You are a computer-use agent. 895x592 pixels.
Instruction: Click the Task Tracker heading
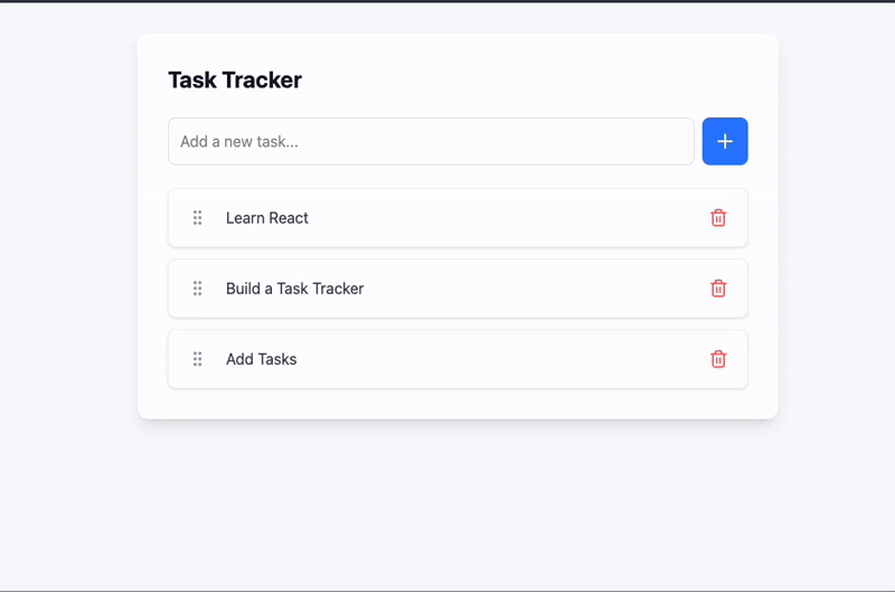click(235, 80)
